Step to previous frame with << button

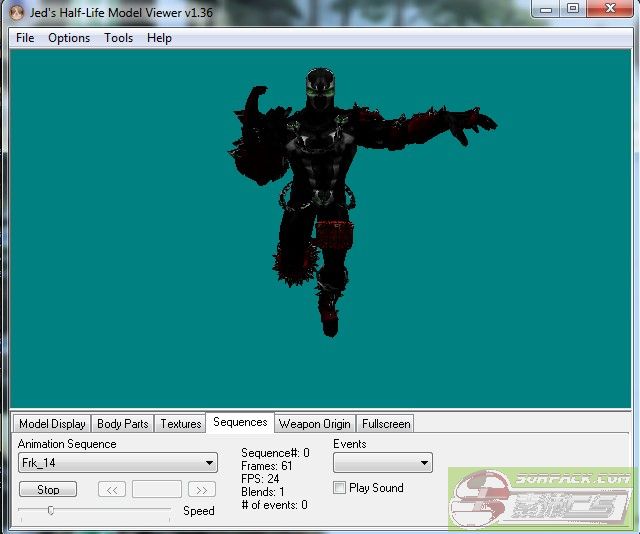(112, 490)
